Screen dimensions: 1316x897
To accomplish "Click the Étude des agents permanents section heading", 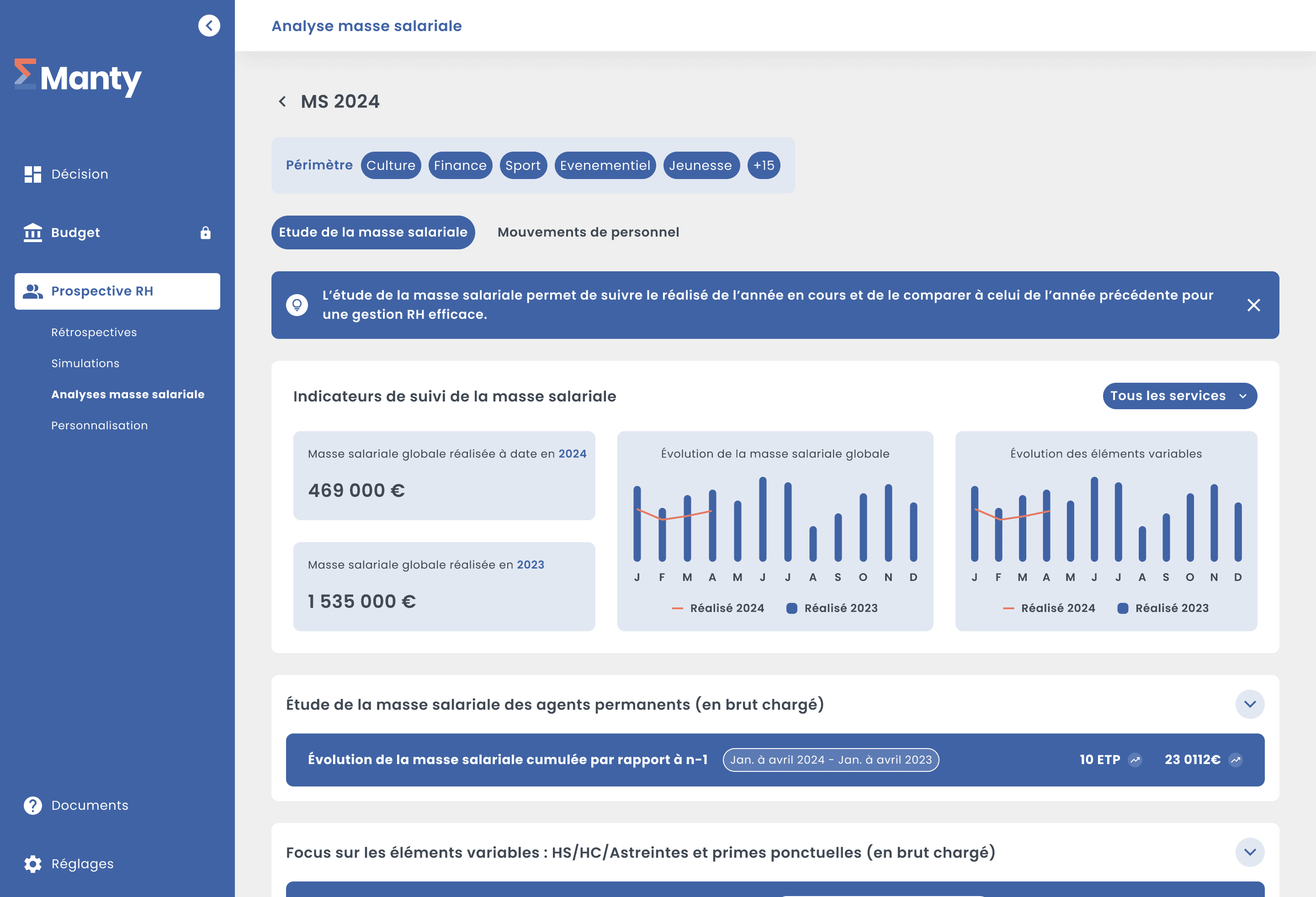I will (555, 705).
